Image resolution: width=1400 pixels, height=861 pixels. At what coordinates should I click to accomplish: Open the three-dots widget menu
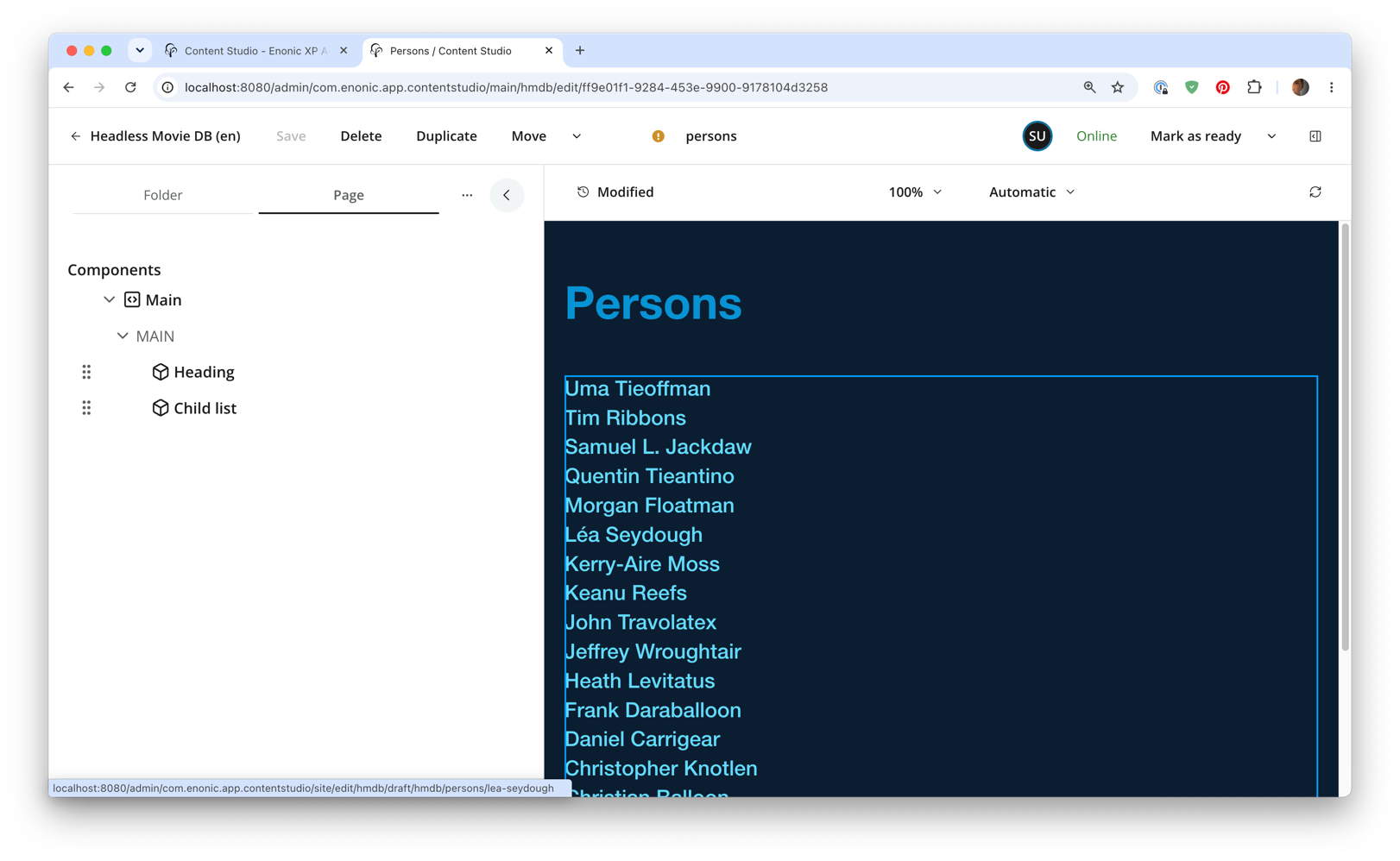click(x=467, y=195)
